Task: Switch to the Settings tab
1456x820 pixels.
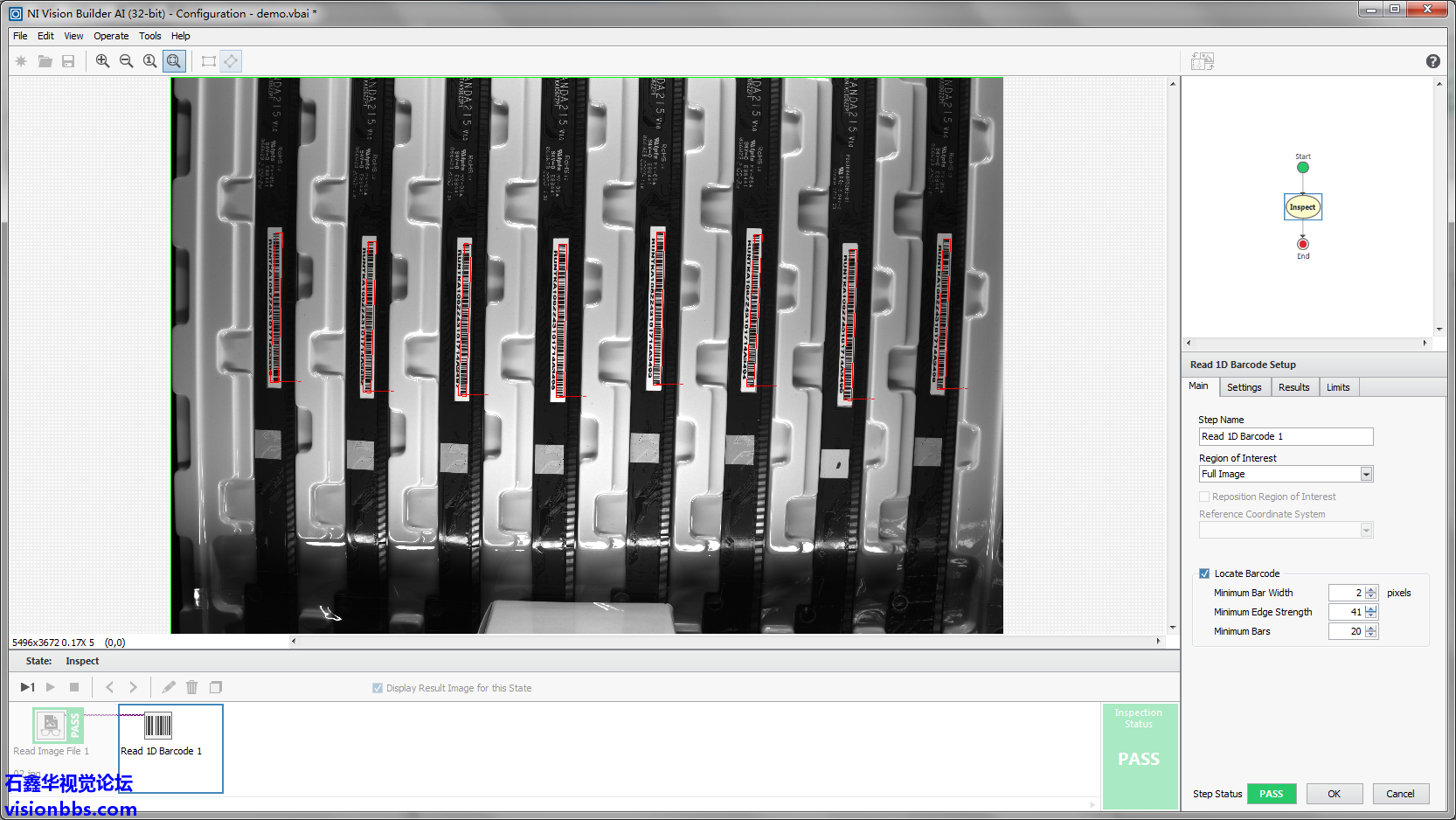Action: click(x=1244, y=387)
